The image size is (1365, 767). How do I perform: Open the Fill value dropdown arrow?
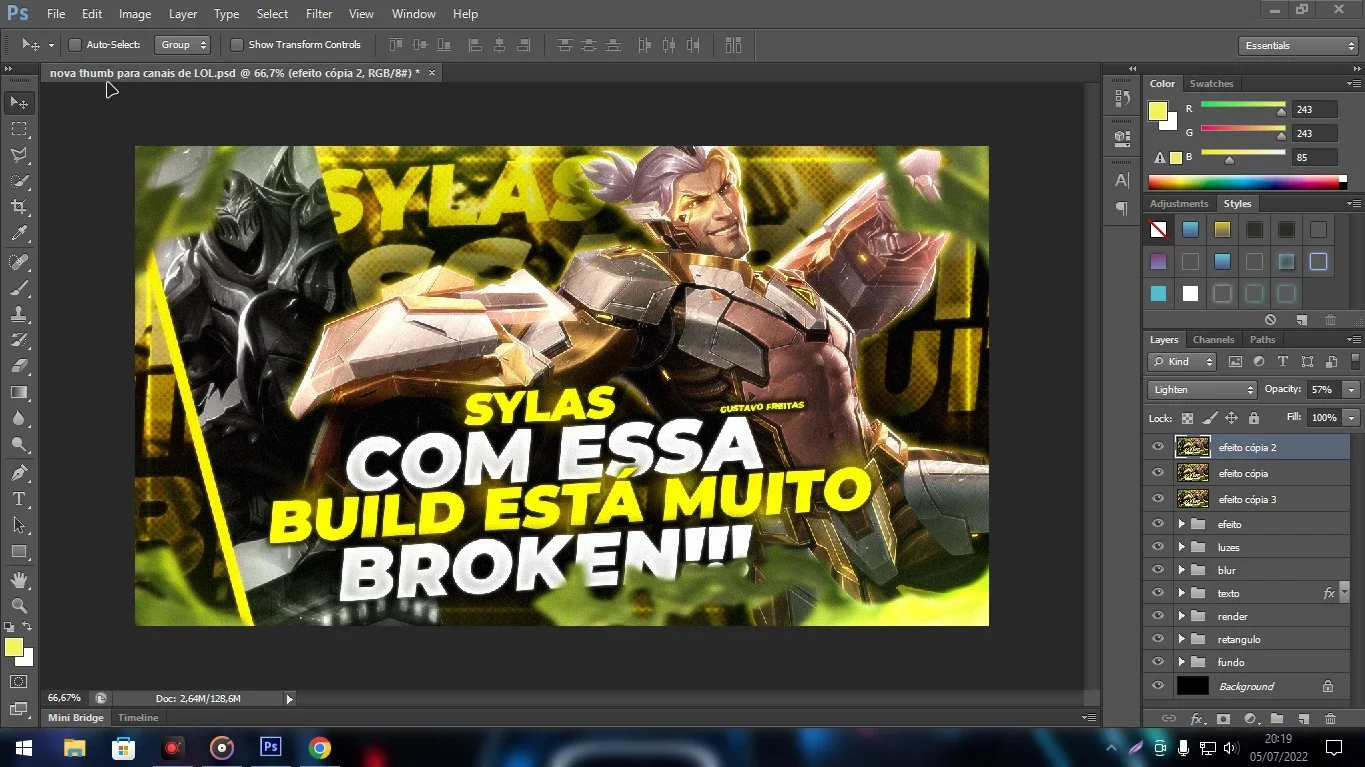(1352, 417)
